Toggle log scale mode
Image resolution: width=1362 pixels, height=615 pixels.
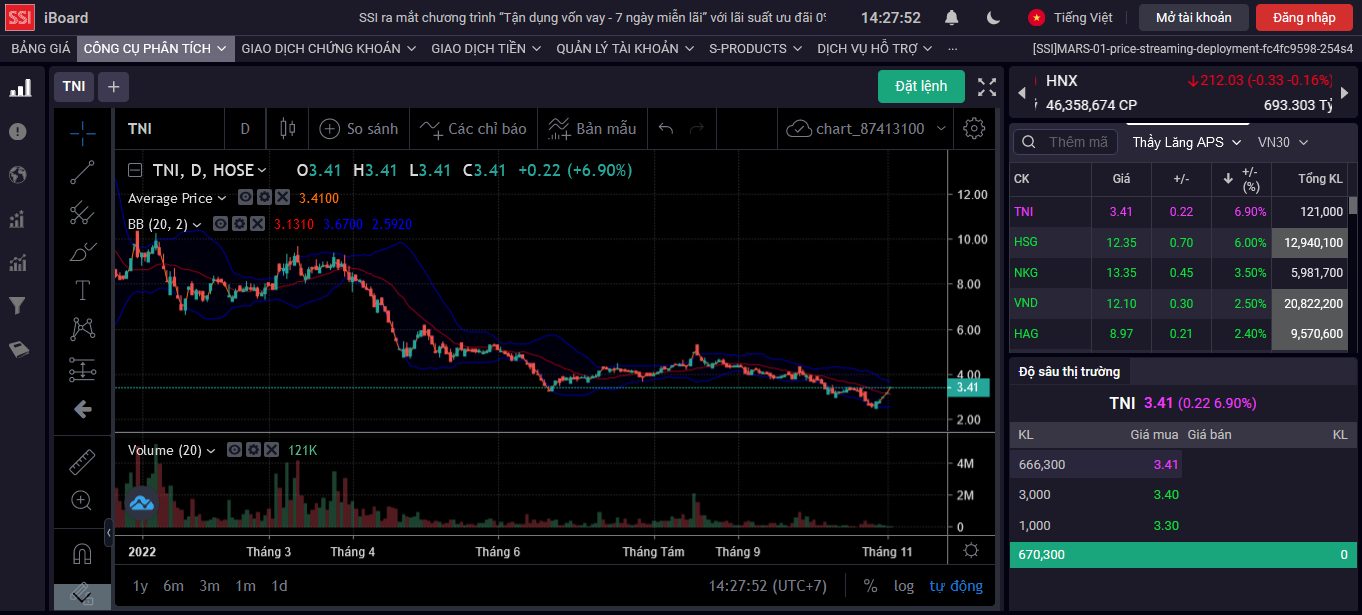pos(904,586)
